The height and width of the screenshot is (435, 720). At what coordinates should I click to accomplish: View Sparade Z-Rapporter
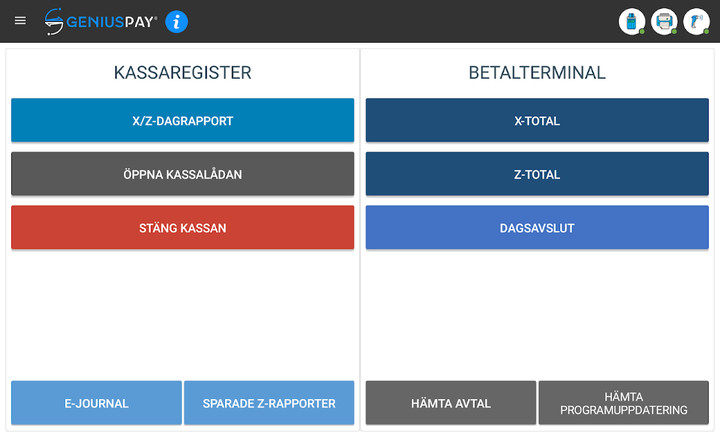pyautogui.click(x=269, y=404)
